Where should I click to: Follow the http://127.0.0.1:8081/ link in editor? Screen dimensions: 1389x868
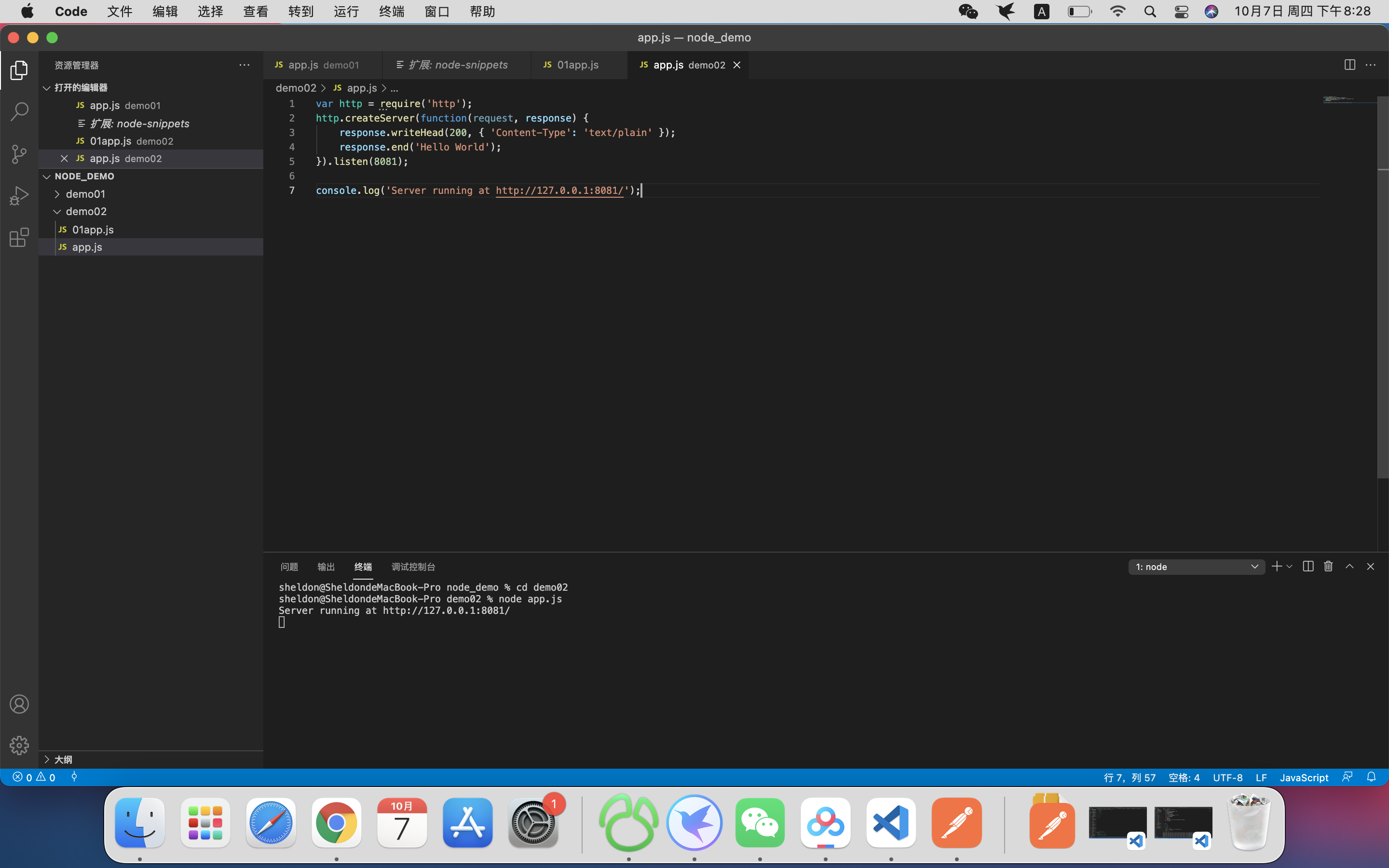point(559,190)
